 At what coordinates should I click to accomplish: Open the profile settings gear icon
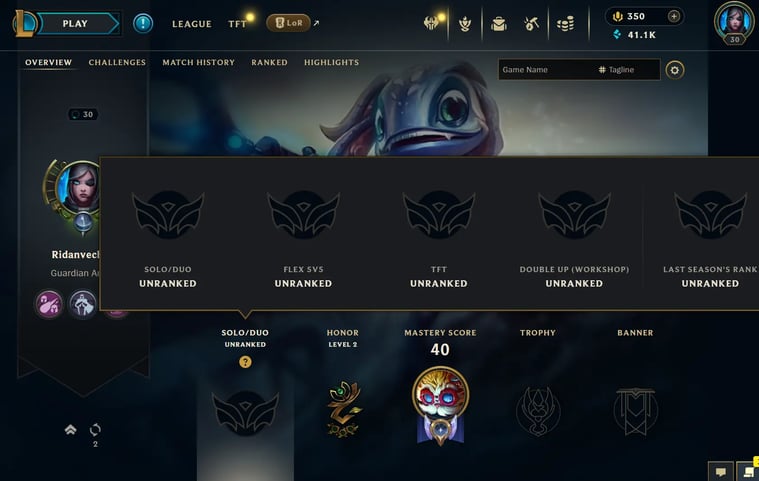[x=674, y=70]
